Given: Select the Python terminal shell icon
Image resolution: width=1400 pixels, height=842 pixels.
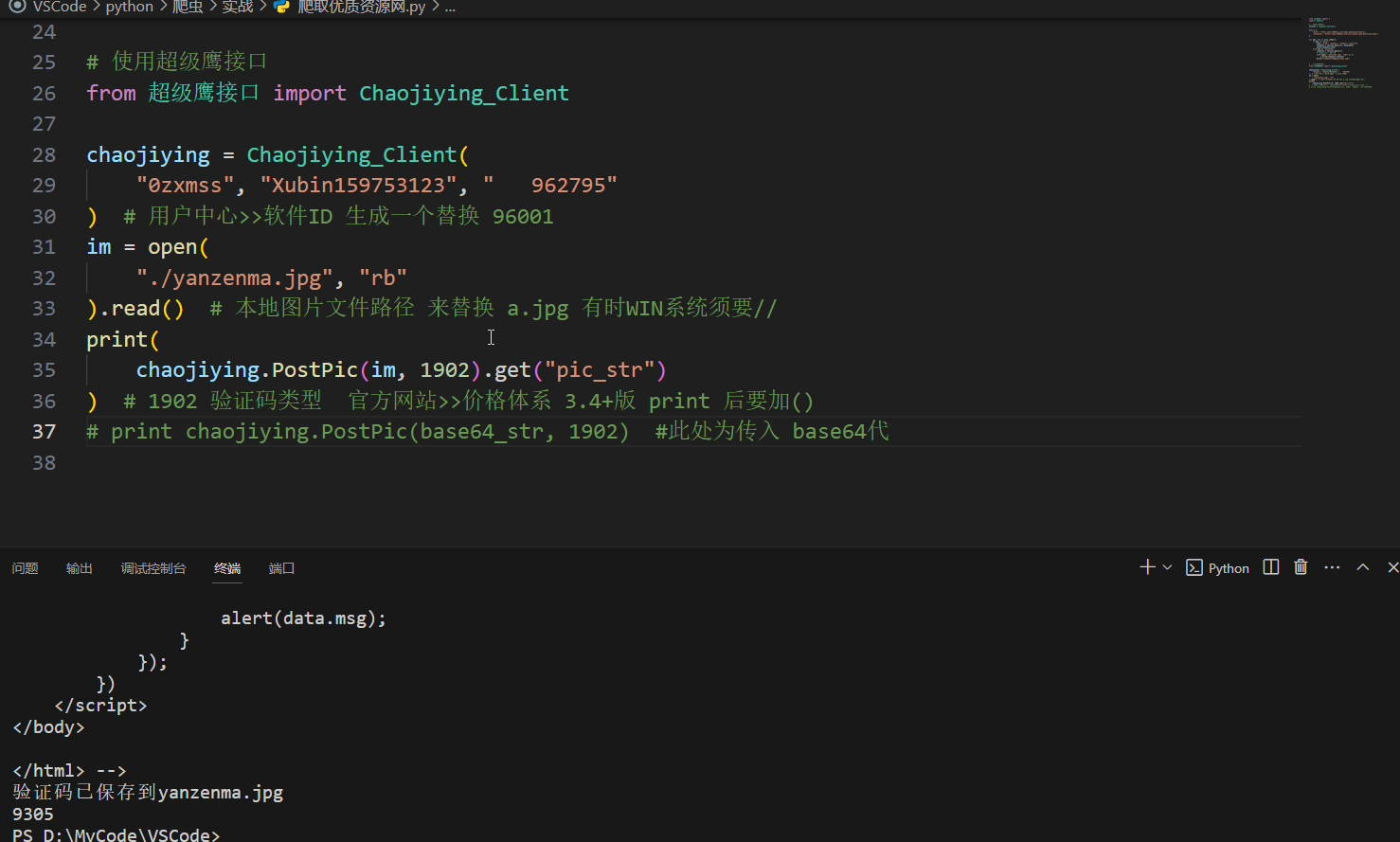Looking at the screenshot, I should [1194, 568].
